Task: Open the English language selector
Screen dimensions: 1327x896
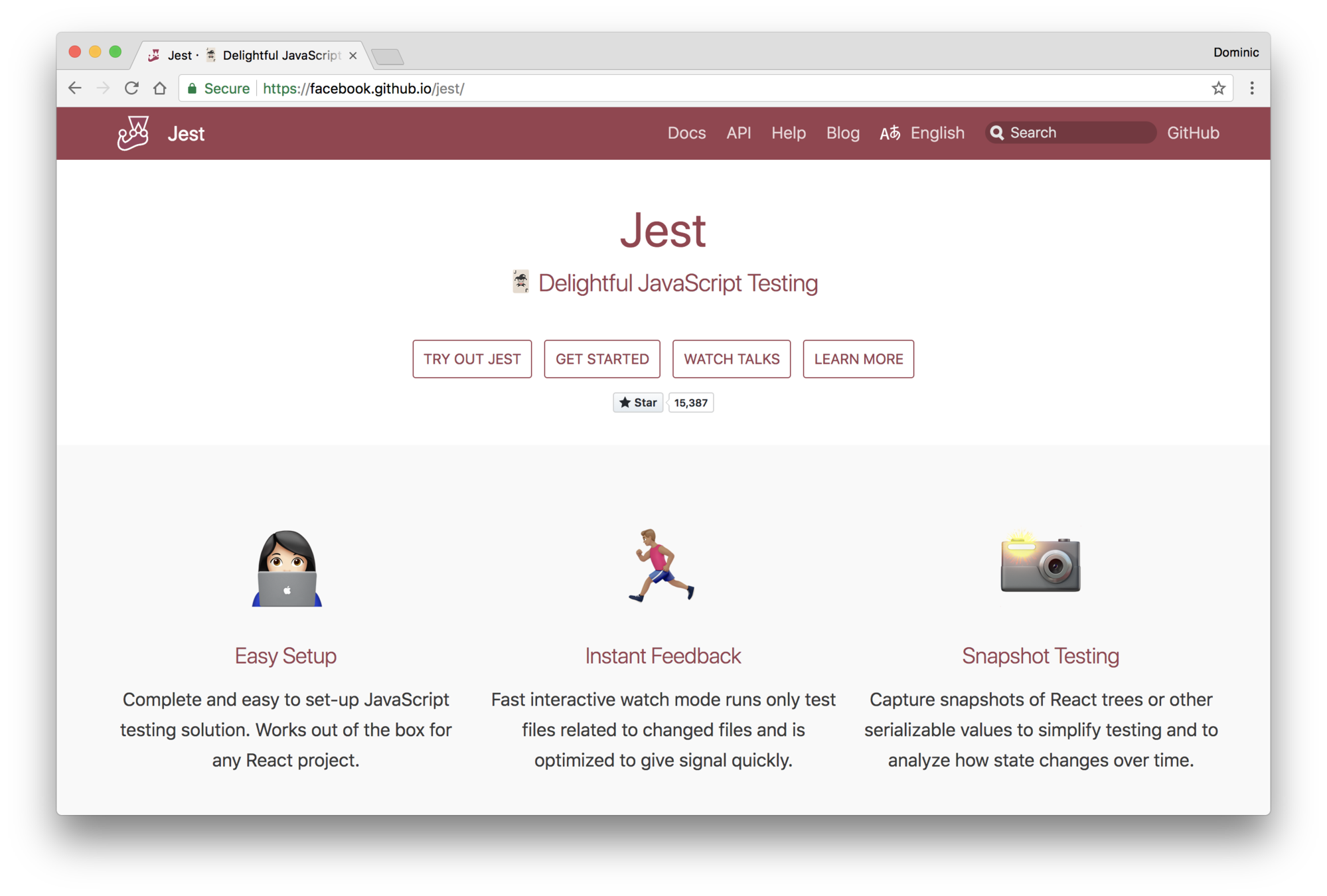Action: pyautogui.click(x=922, y=133)
